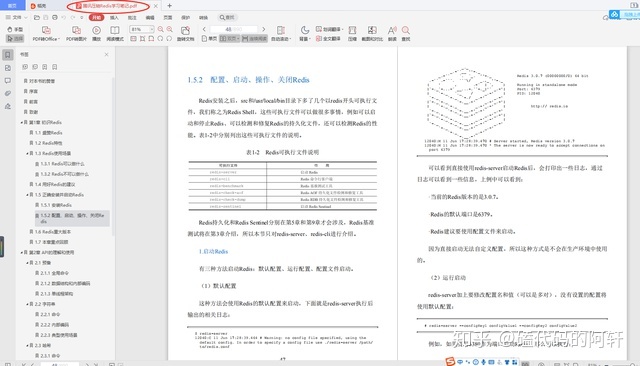Open the Page ribbon tab
The image size is (640, 366).
click(x=168, y=18)
